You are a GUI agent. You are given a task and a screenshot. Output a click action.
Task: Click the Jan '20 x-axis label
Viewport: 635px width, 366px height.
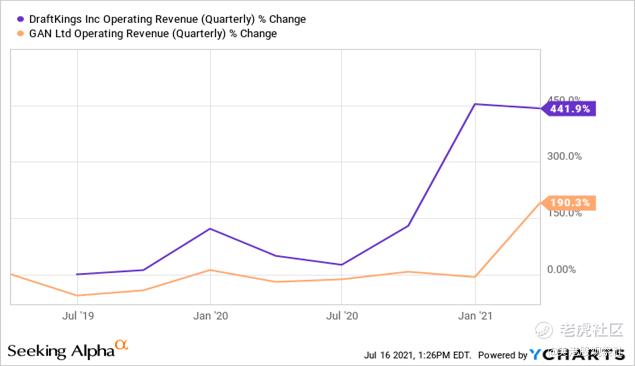point(211,316)
